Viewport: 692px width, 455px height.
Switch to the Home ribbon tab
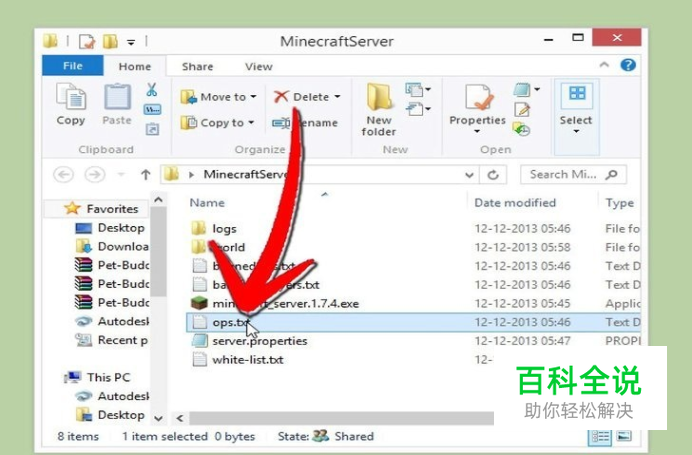tap(135, 66)
